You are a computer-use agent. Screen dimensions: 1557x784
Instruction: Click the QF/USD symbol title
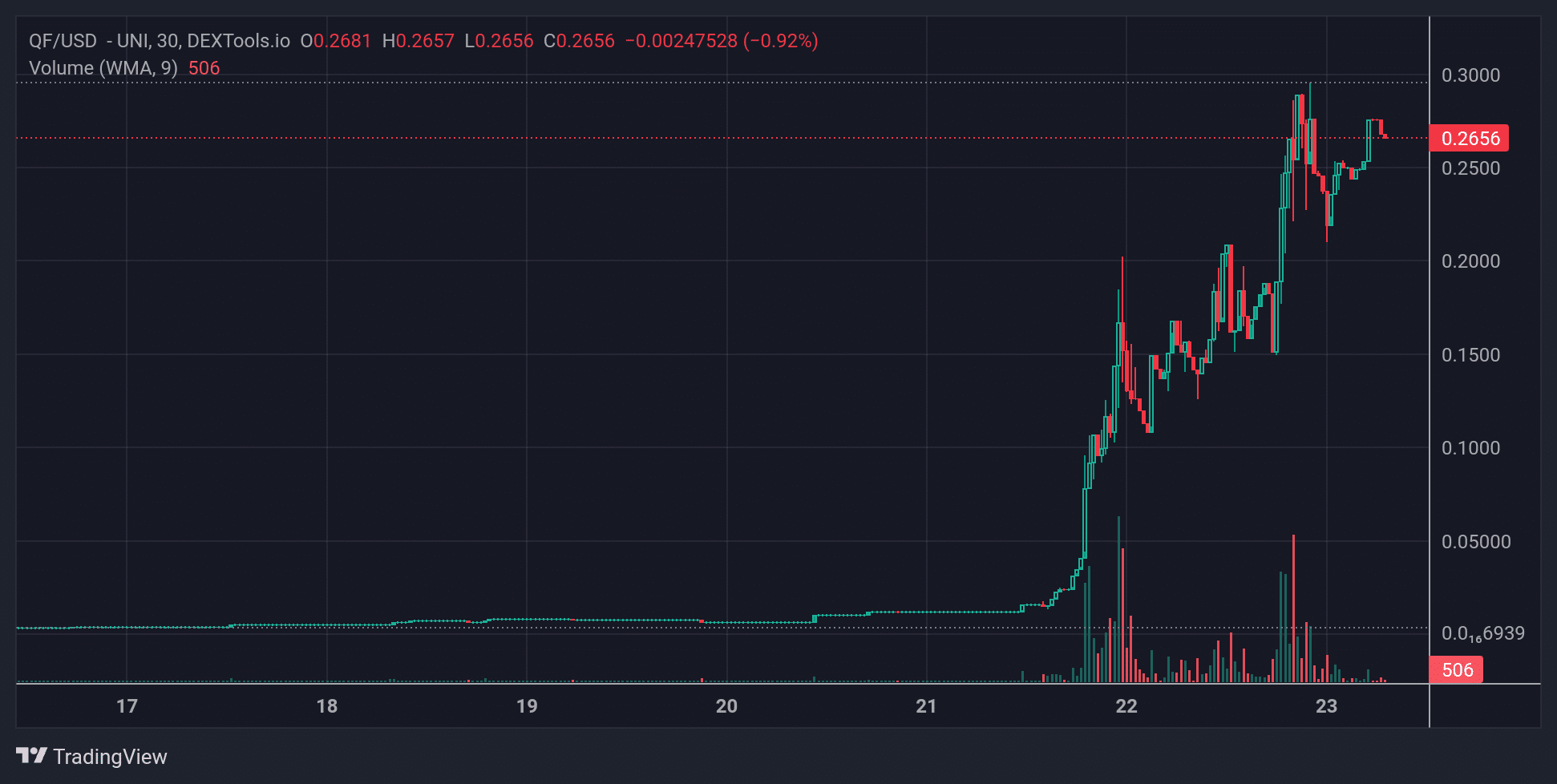click(x=63, y=41)
